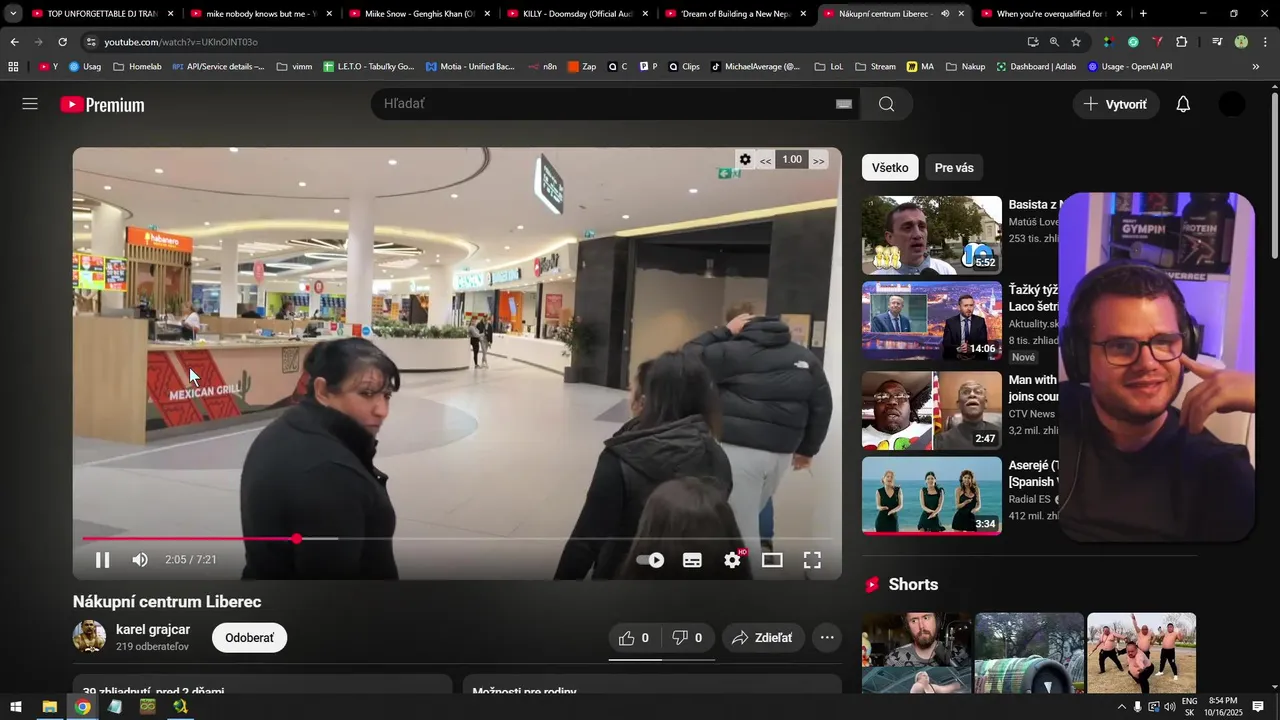Open the YouTube hamburger guide menu
The width and height of the screenshot is (1280, 720).
tap(30, 104)
